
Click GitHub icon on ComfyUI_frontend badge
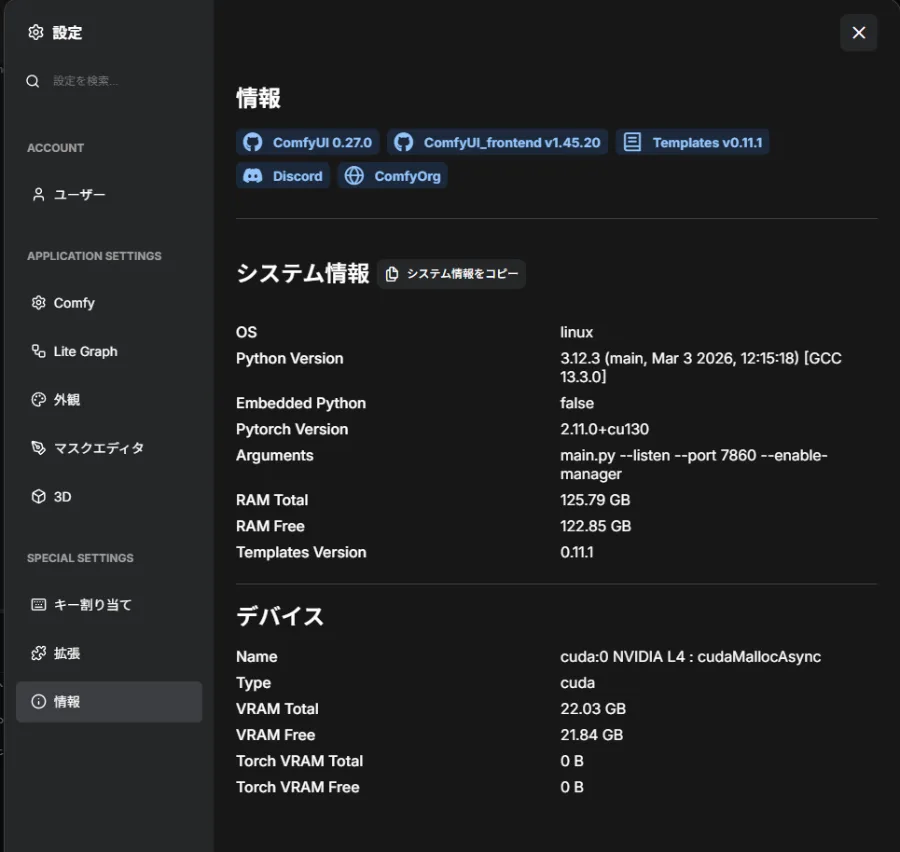pyautogui.click(x=404, y=142)
